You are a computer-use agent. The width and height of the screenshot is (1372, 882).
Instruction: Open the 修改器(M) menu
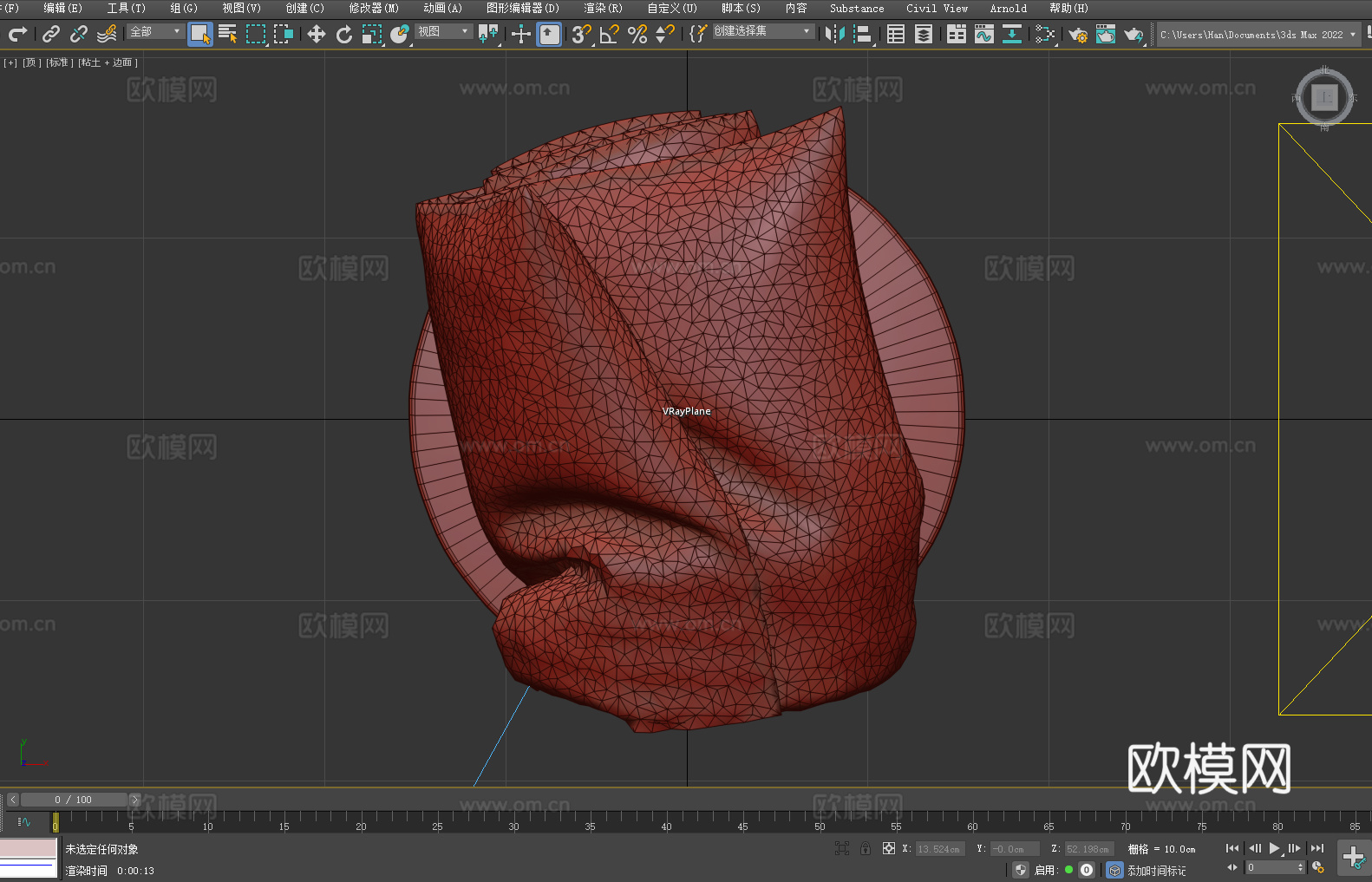[x=374, y=8]
